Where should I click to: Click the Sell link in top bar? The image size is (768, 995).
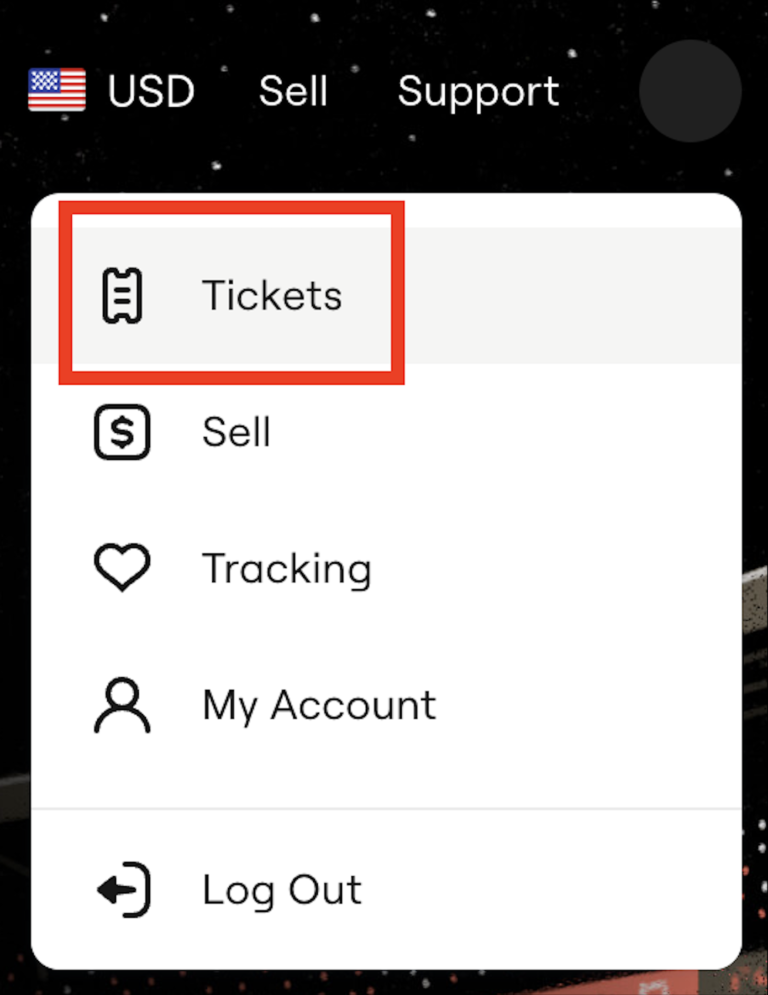(x=293, y=90)
